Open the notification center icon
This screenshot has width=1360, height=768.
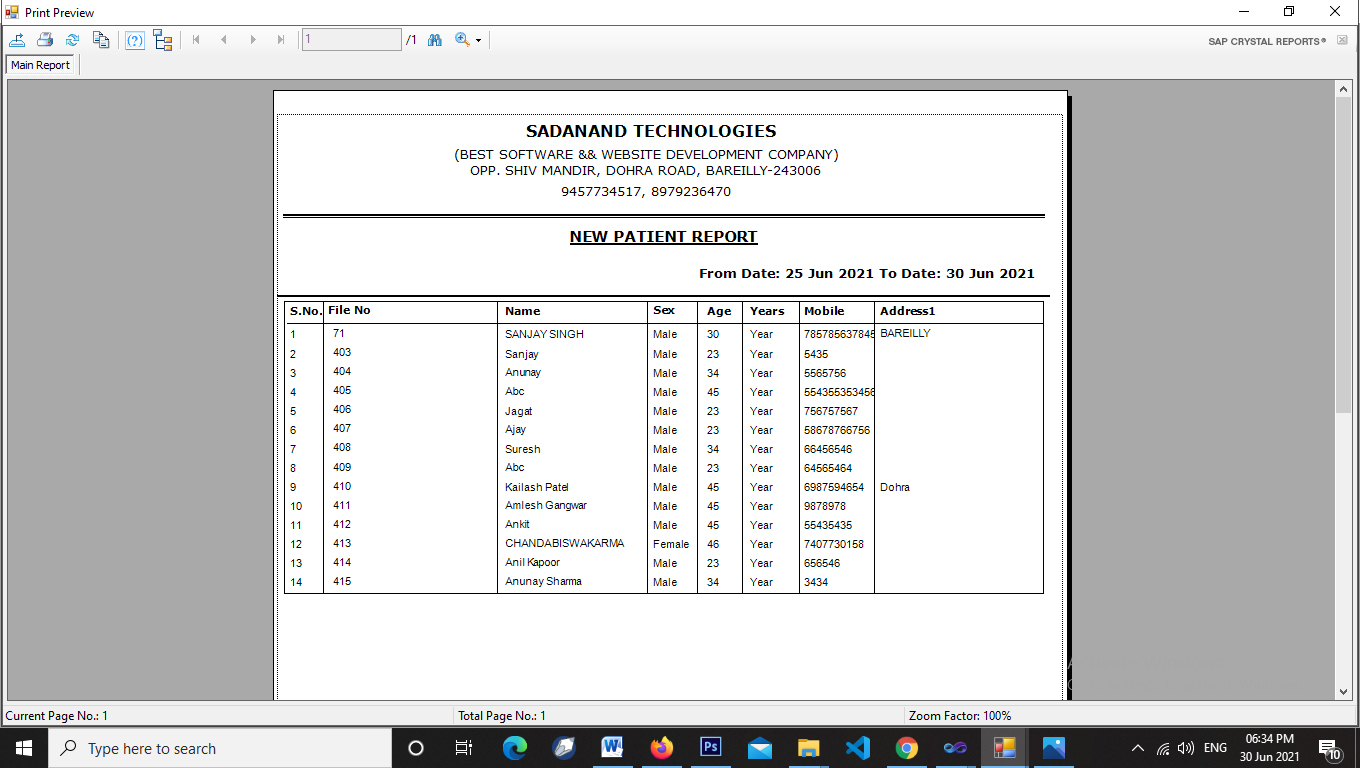click(1330, 748)
